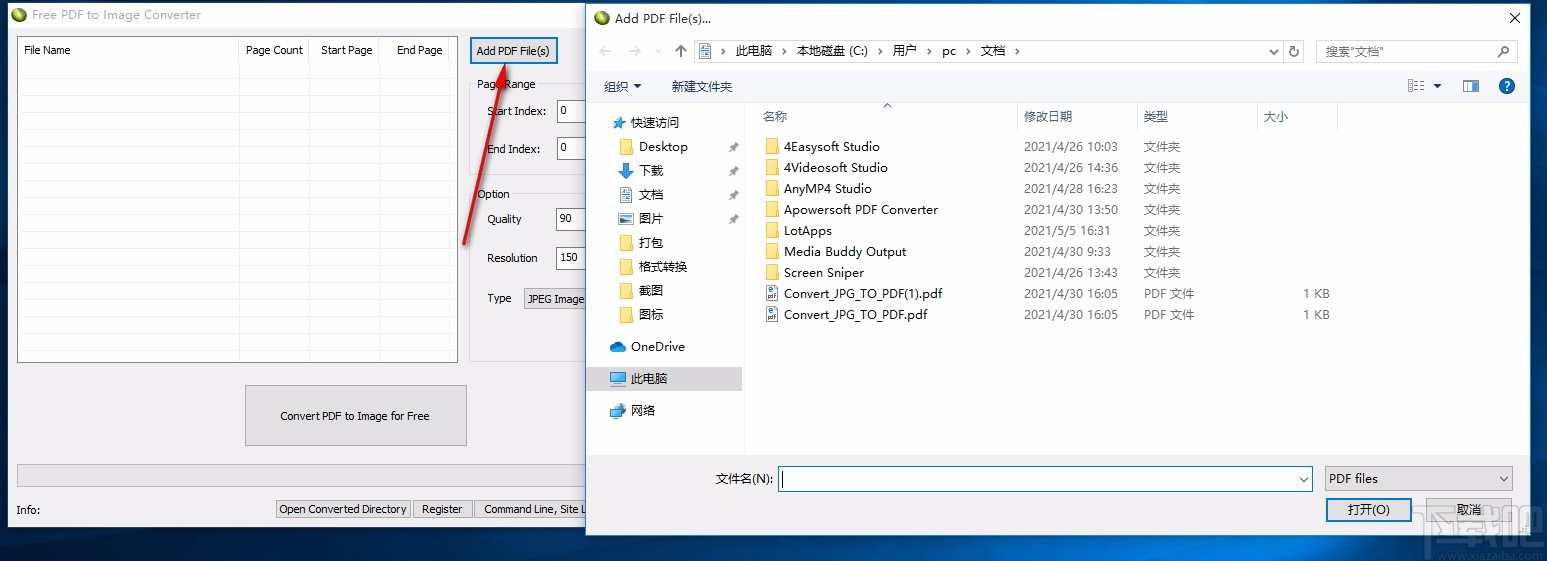Select the 4Easysoft Studio folder
The width and height of the screenshot is (1547, 561).
832,146
